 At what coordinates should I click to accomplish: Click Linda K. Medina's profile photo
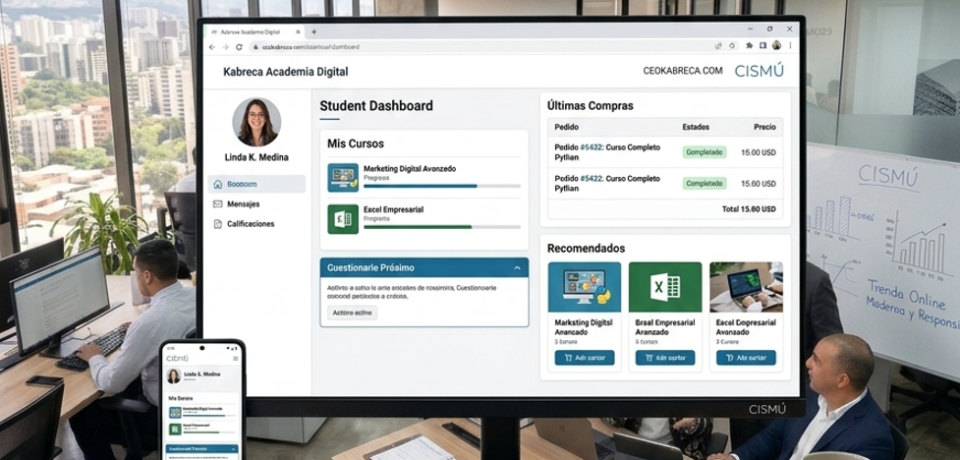pos(257,122)
